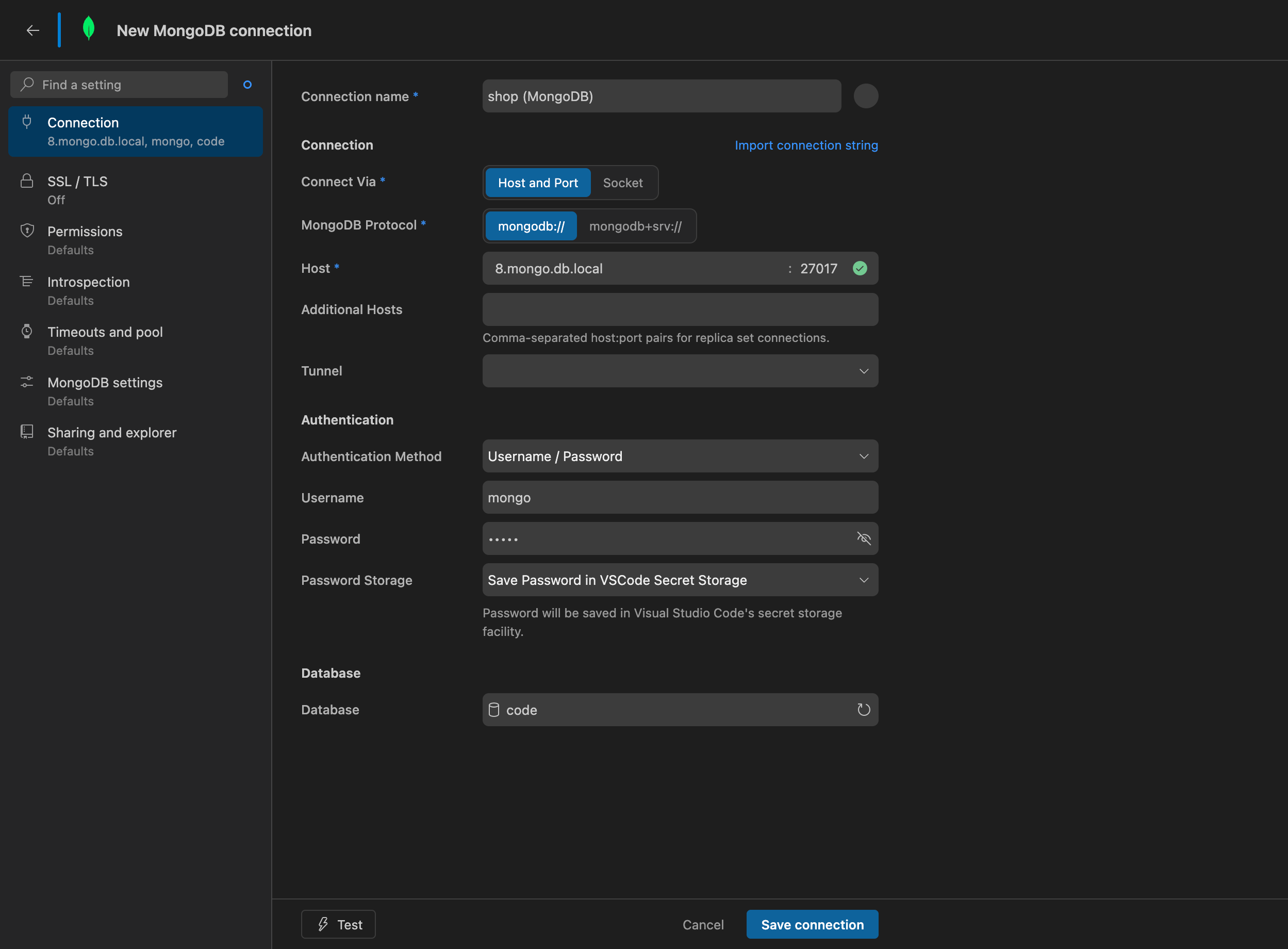Open the Tunnel dropdown

tap(680, 371)
